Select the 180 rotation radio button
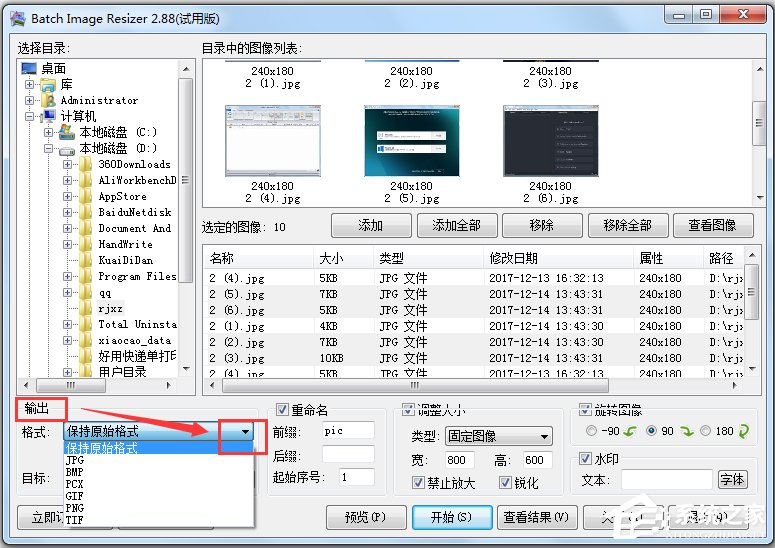The width and height of the screenshot is (775, 548). (706, 431)
